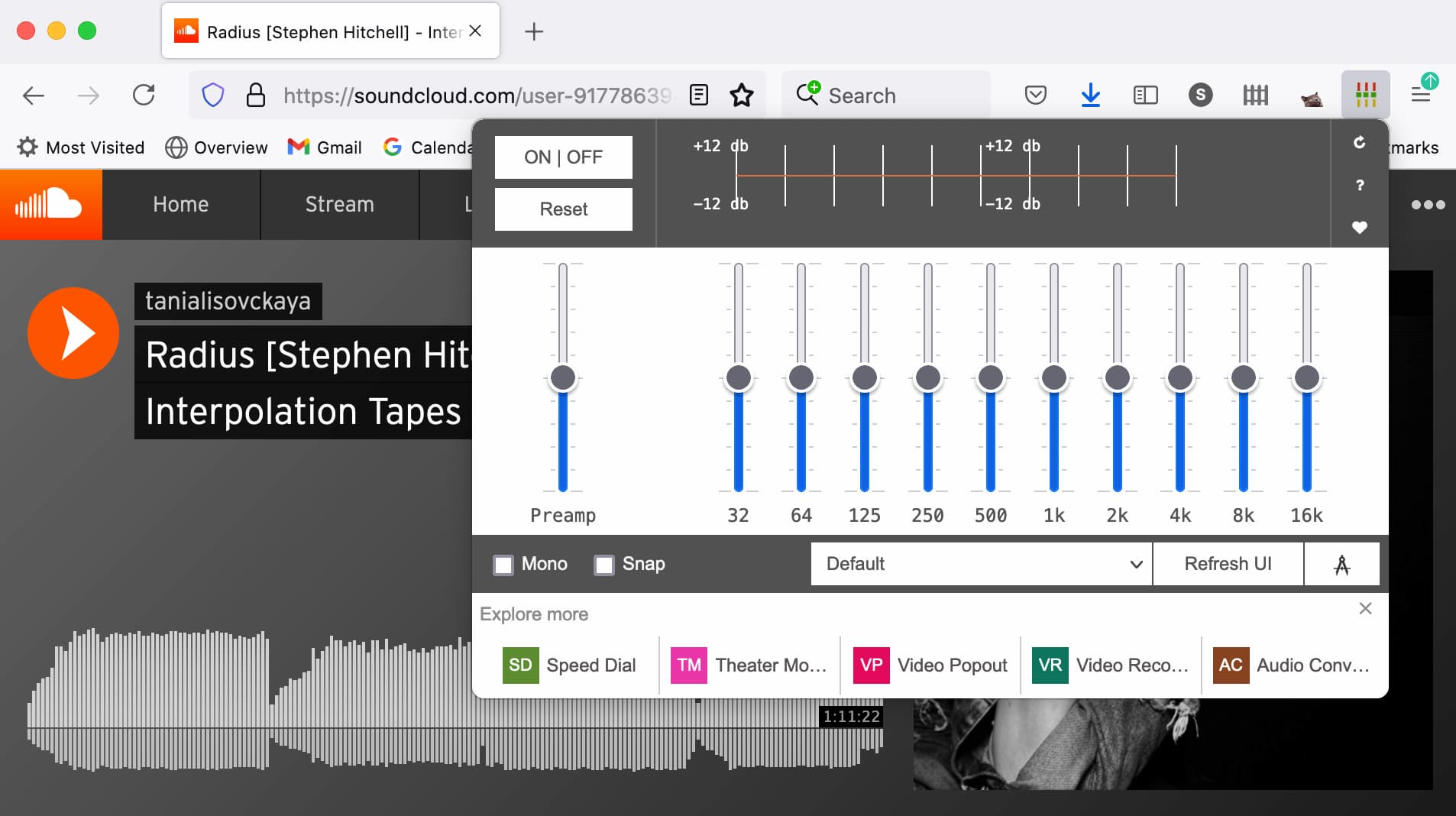Switch to the Stream tab on SoundCloud
This screenshot has height=816, width=1456.
(339, 204)
